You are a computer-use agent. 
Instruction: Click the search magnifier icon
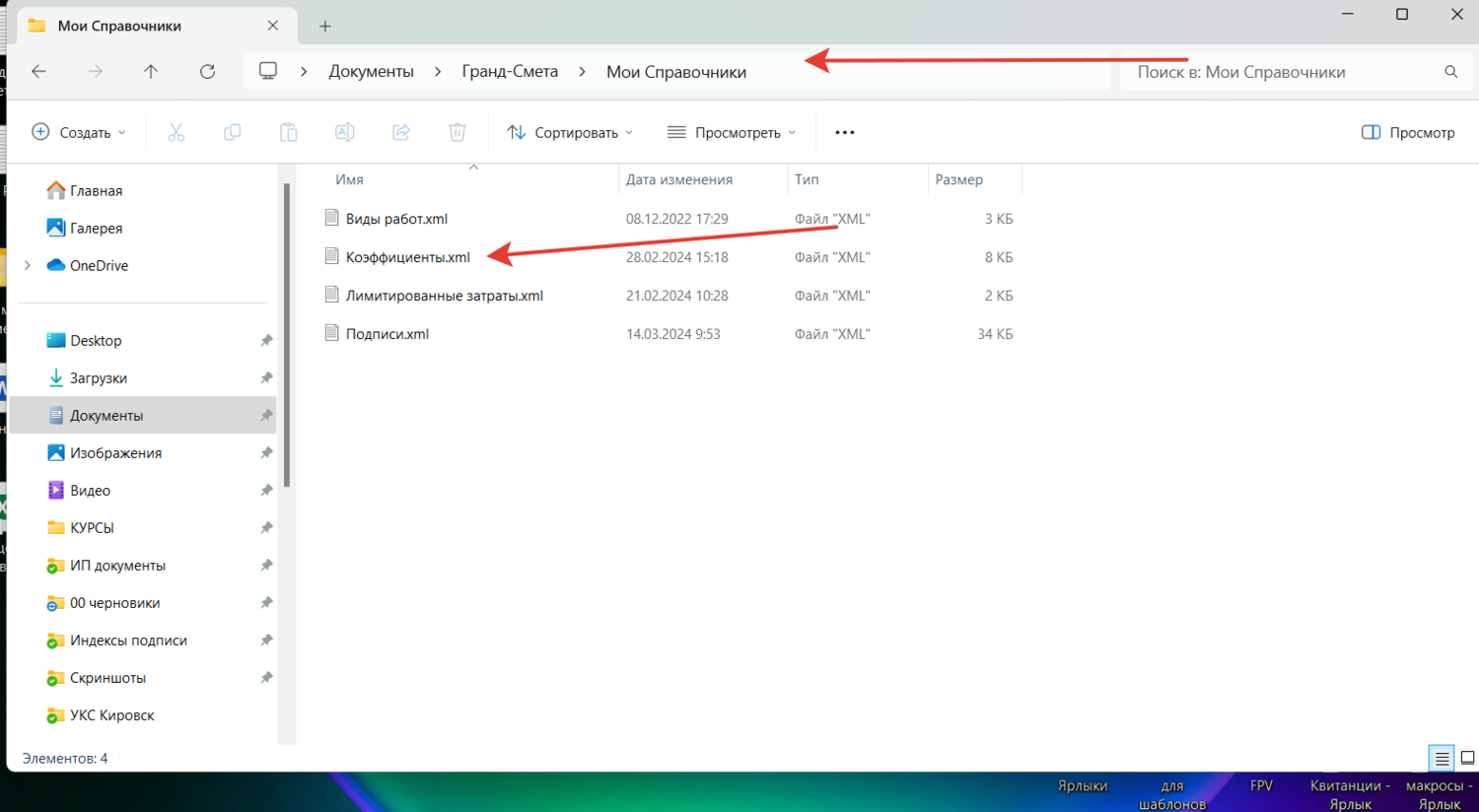pyautogui.click(x=1451, y=71)
